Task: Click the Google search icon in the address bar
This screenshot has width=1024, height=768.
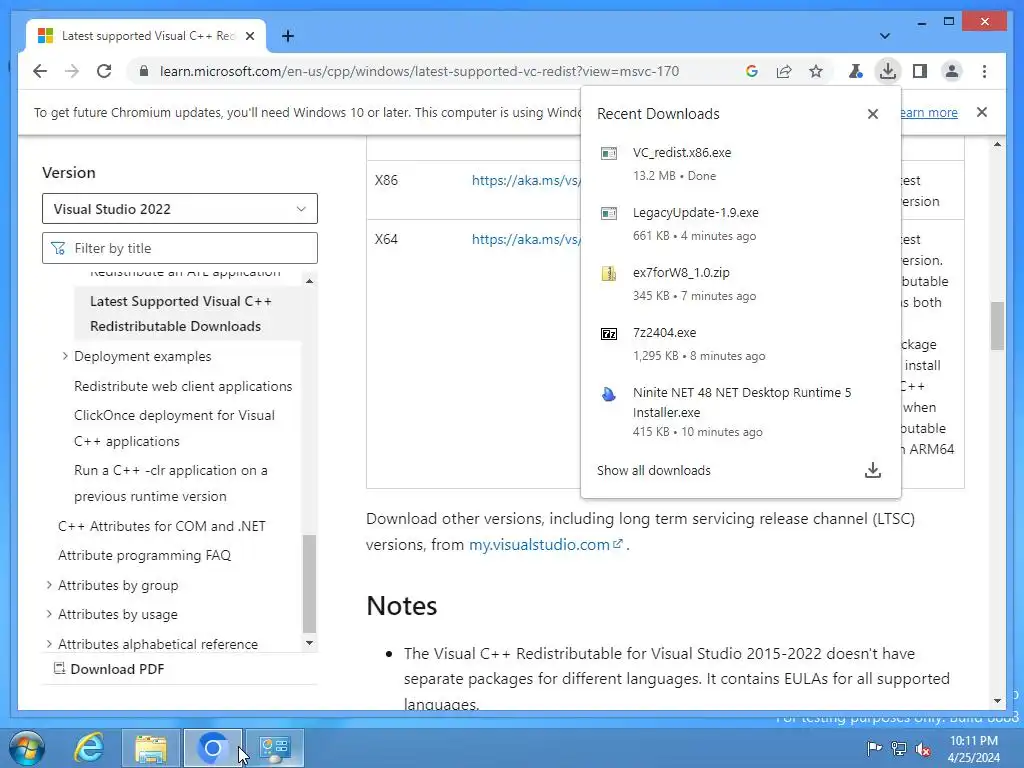Action: 752,71
